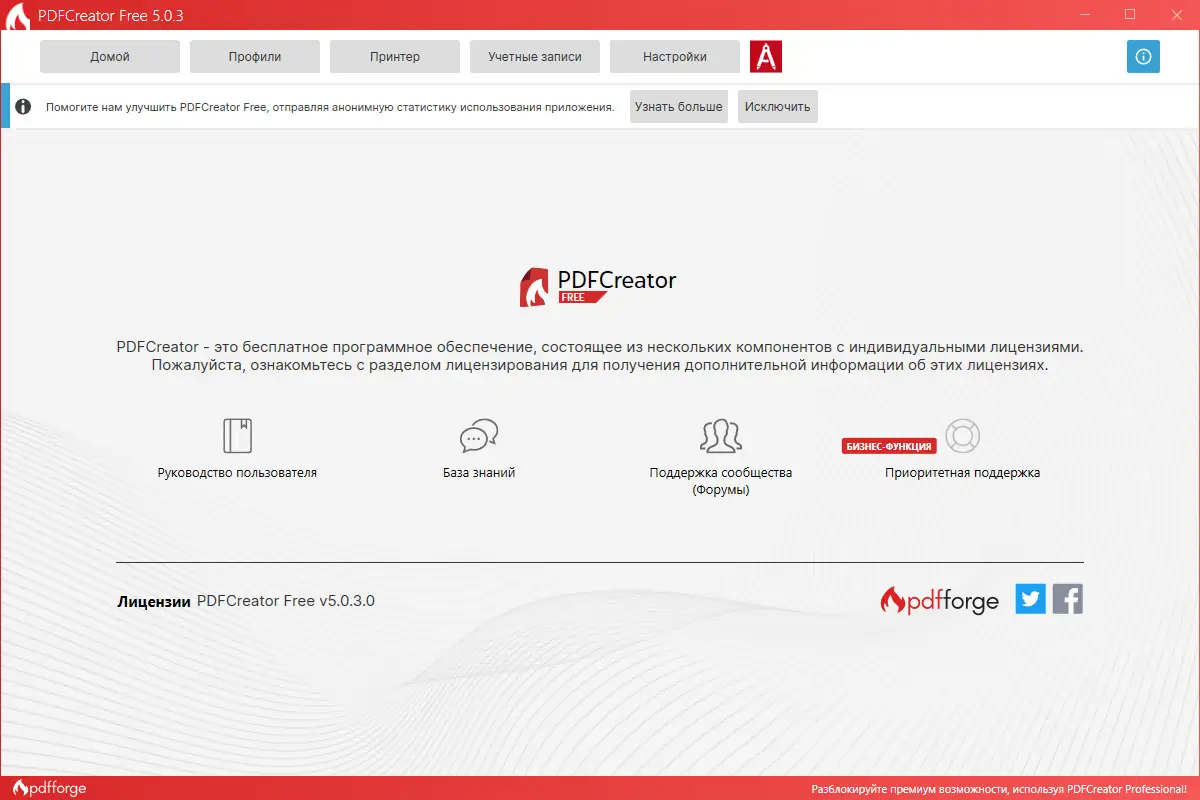Open the knowledge base chat-bubbles icon
The width and height of the screenshot is (1200, 800).
[479, 436]
